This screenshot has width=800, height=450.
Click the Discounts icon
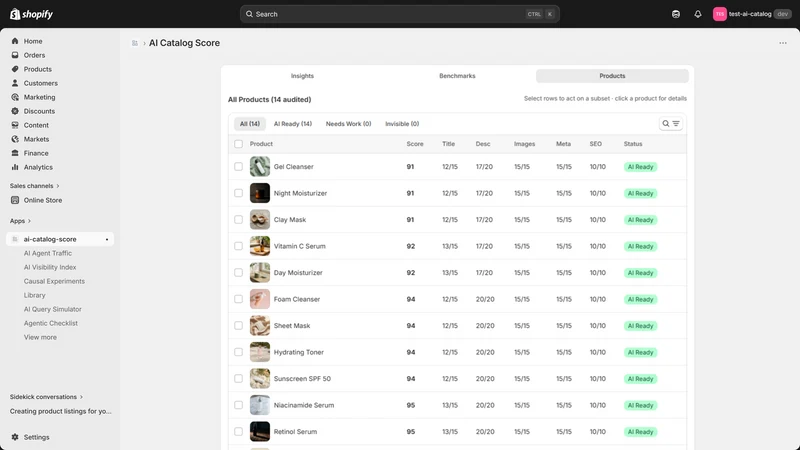tap(15, 111)
